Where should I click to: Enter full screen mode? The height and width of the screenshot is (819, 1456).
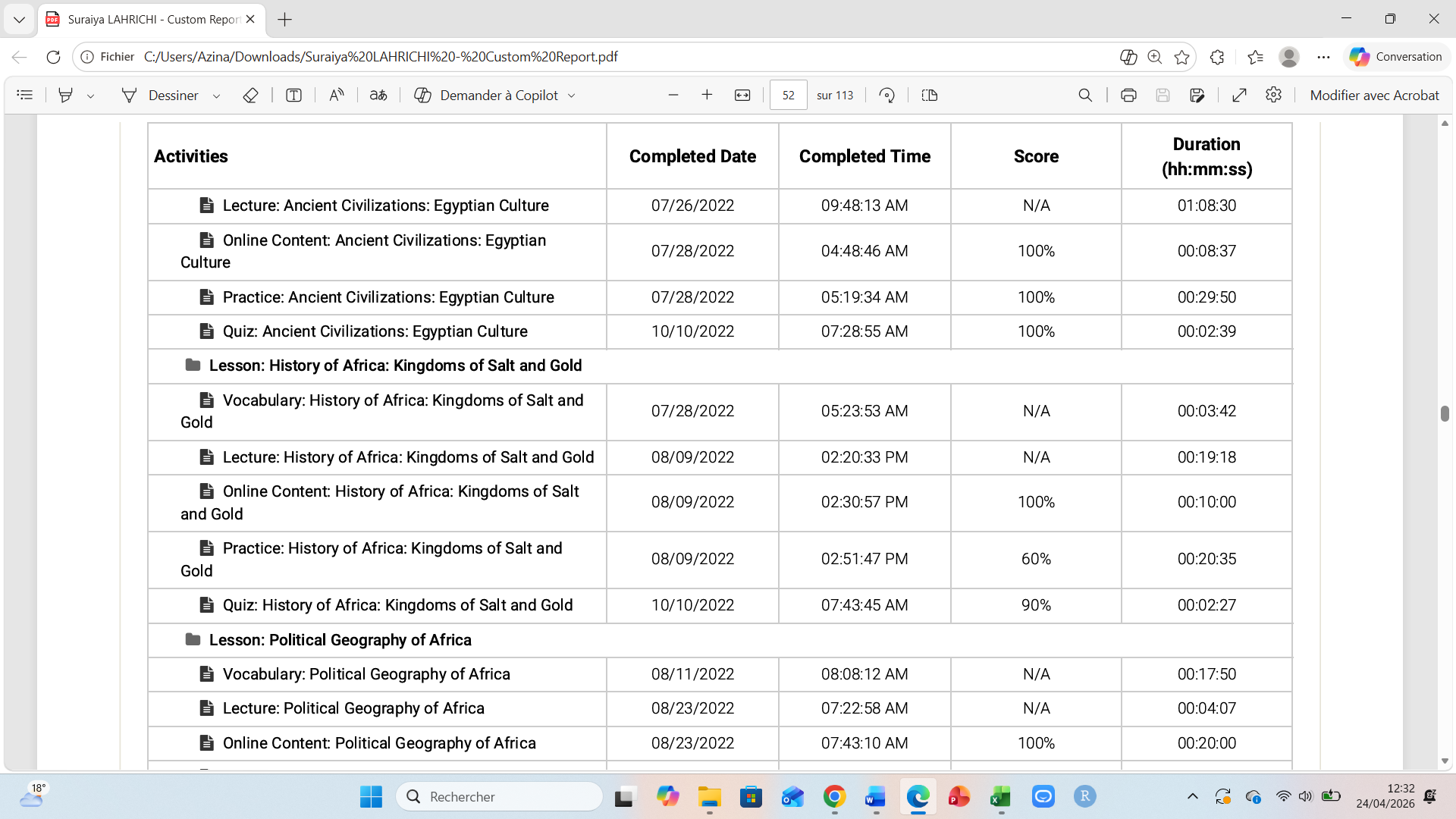pyautogui.click(x=1239, y=95)
